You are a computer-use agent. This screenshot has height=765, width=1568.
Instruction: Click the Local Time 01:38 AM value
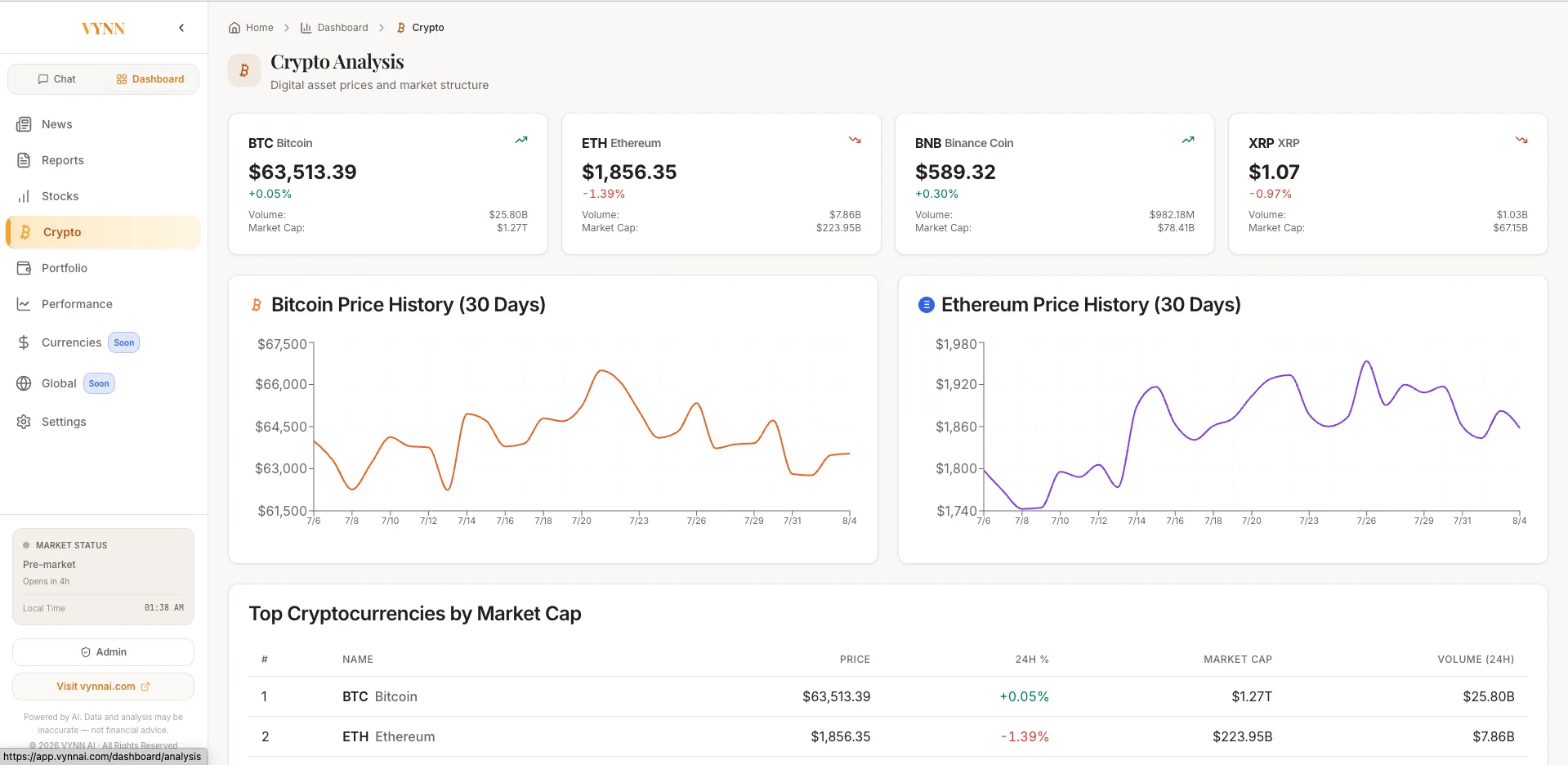pyautogui.click(x=164, y=608)
